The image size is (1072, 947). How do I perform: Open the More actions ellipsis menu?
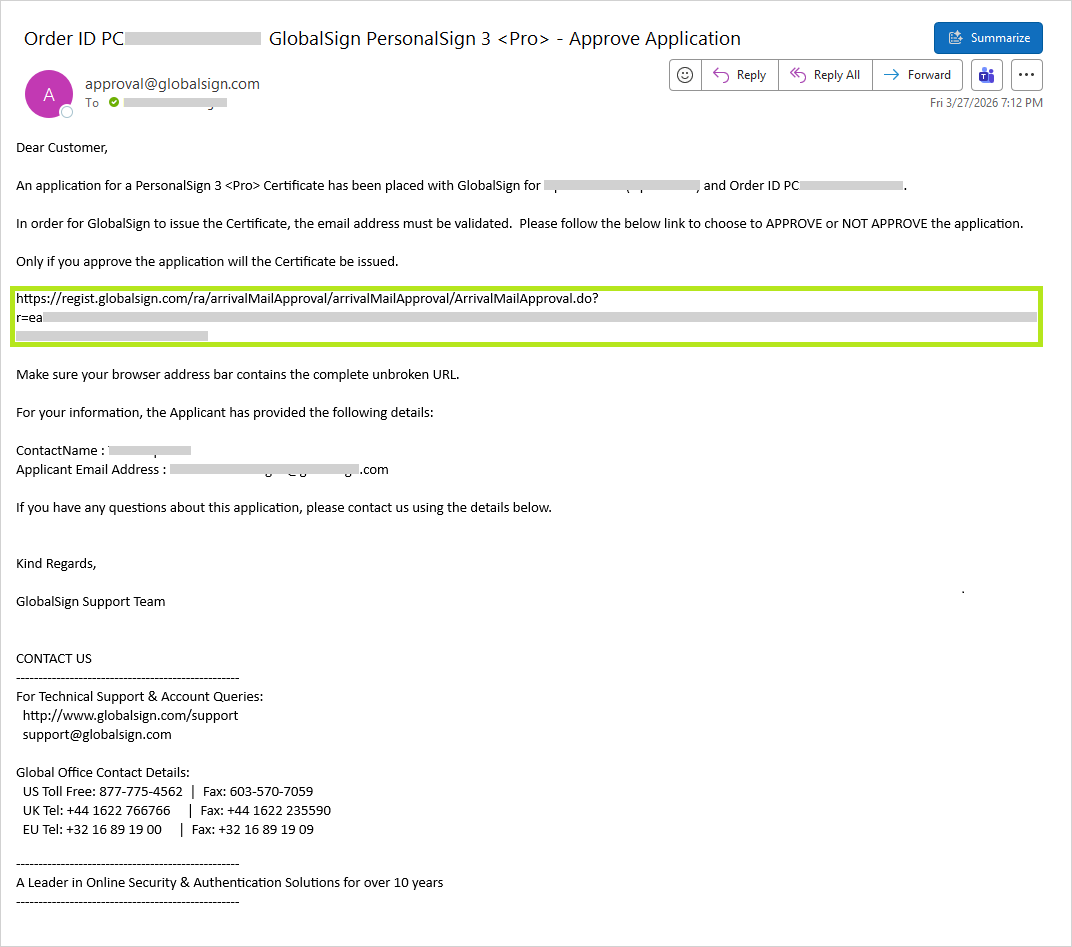(x=1027, y=75)
